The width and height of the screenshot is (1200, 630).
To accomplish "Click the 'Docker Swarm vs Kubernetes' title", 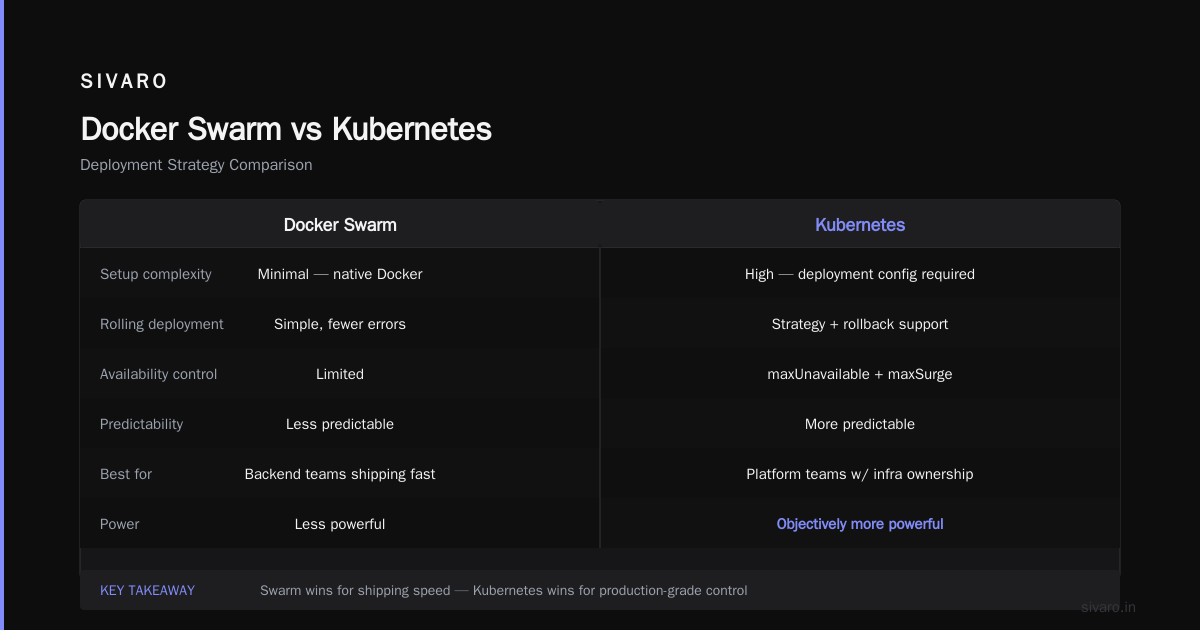I will point(286,129).
